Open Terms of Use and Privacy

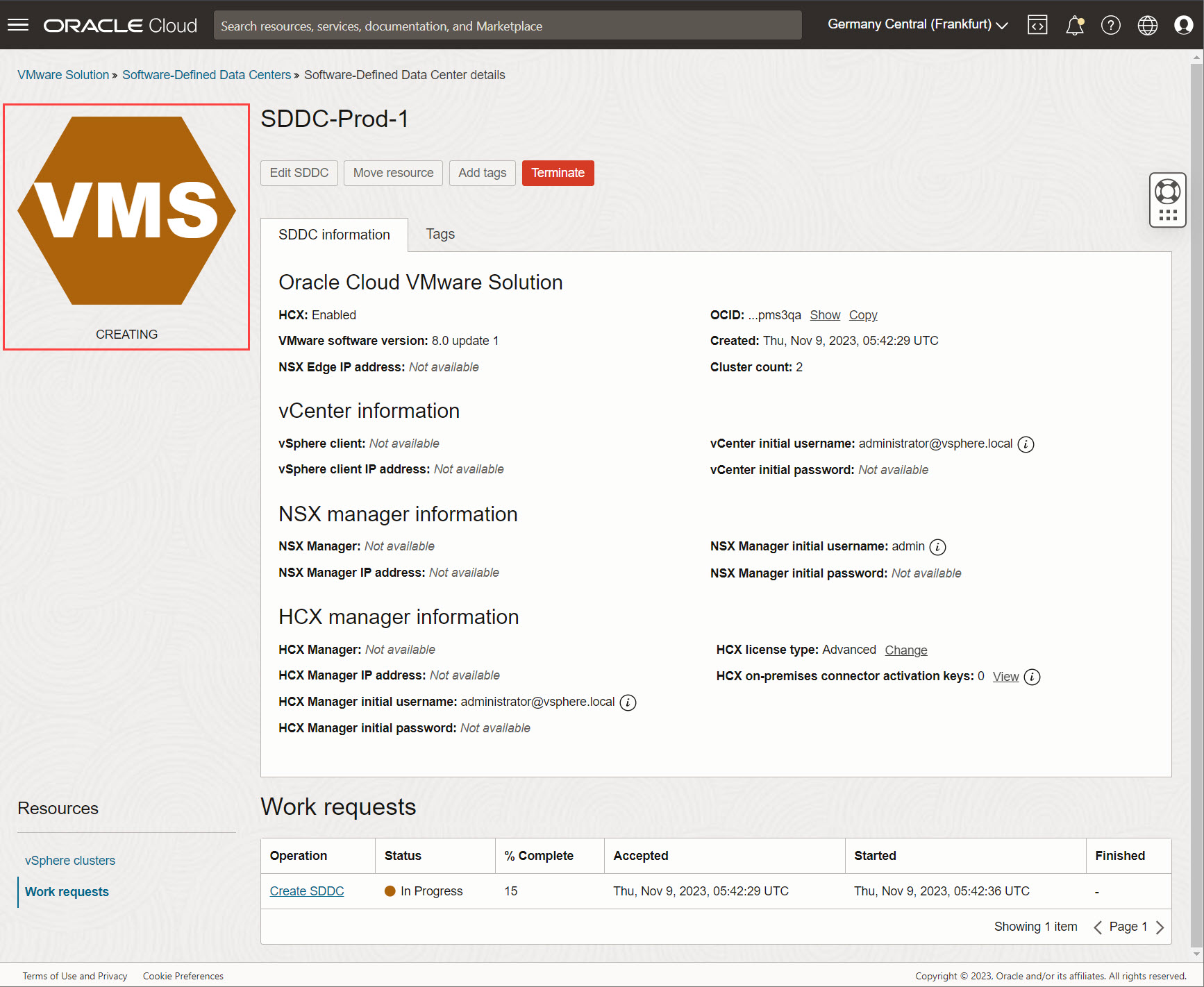coord(75,976)
